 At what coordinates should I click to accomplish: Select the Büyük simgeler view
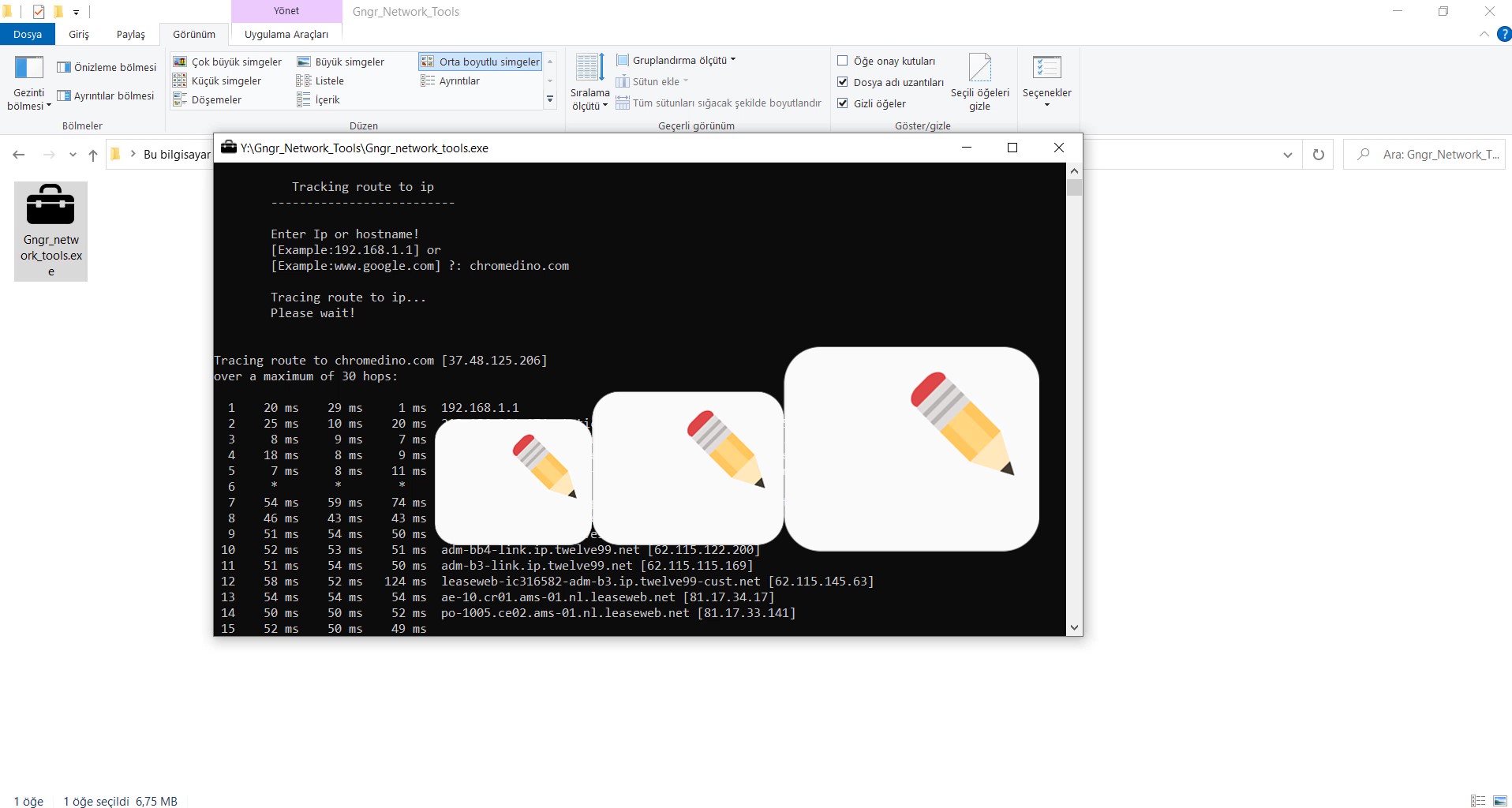pyautogui.click(x=348, y=61)
